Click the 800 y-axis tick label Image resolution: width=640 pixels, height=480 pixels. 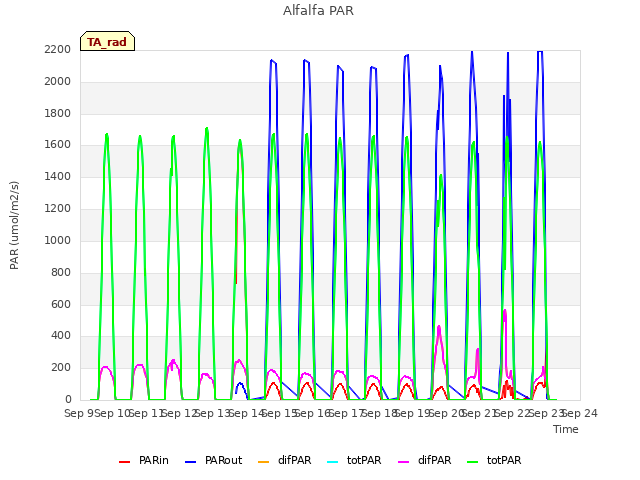pos(61,272)
